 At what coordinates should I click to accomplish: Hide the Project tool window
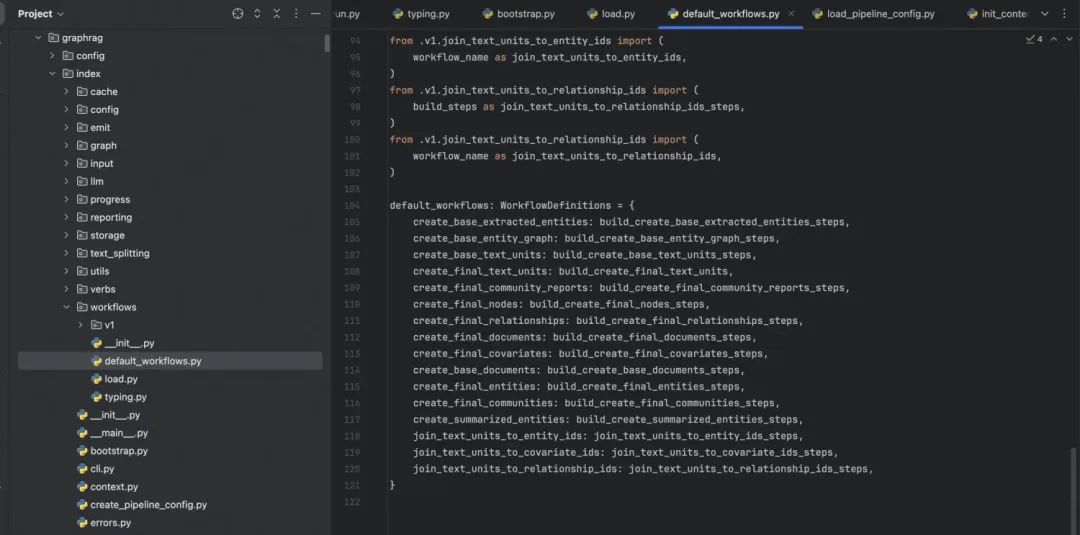(x=316, y=14)
